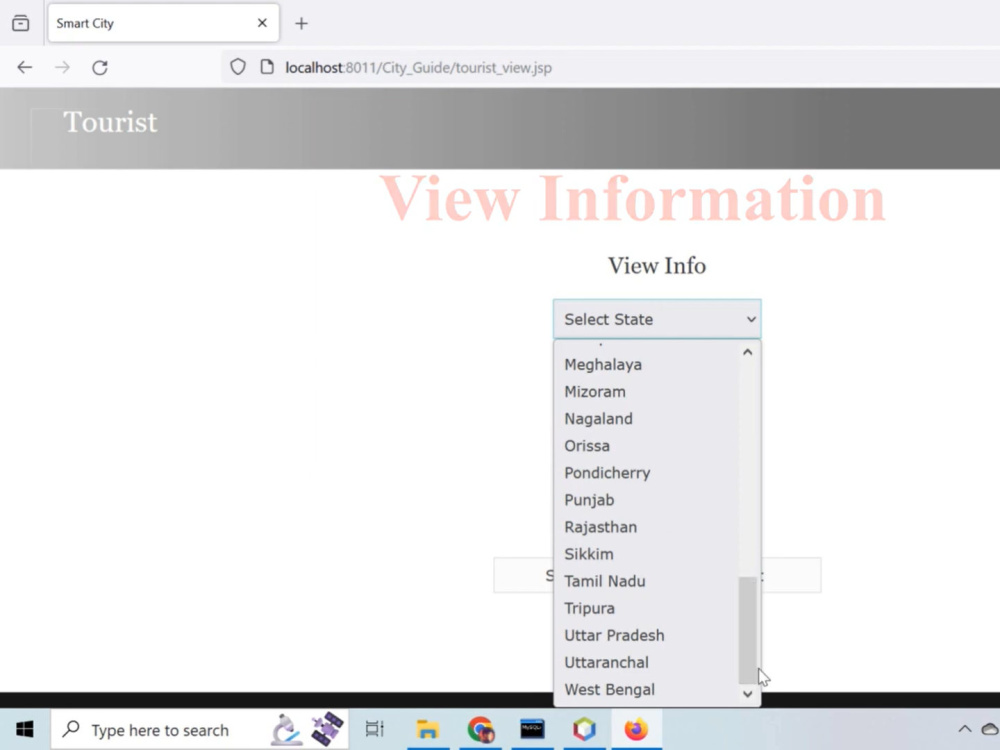Reload the current page
This screenshot has width=1000, height=750.
[x=100, y=68]
